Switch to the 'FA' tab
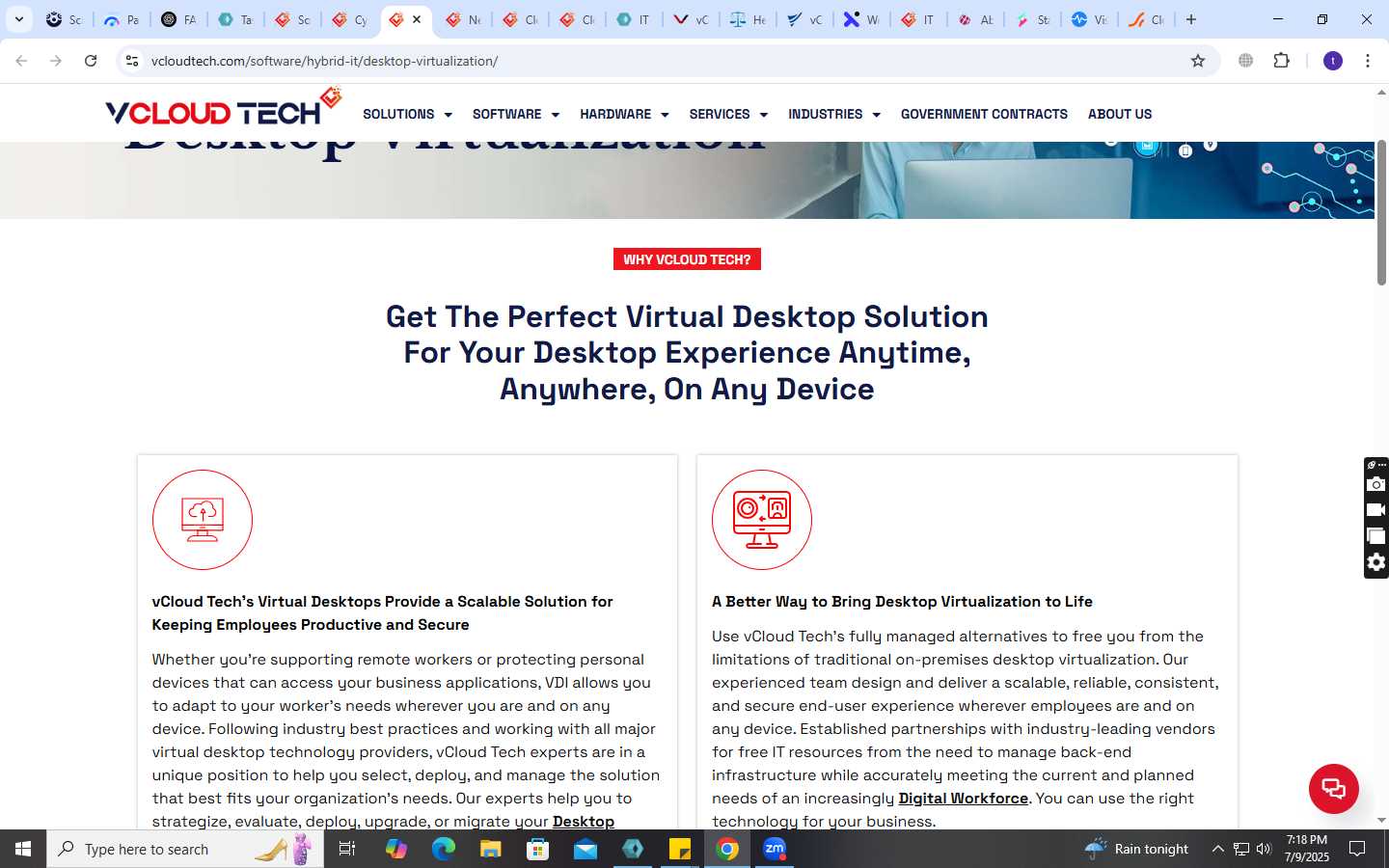The height and width of the screenshot is (868, 1389). click(178, 19)
